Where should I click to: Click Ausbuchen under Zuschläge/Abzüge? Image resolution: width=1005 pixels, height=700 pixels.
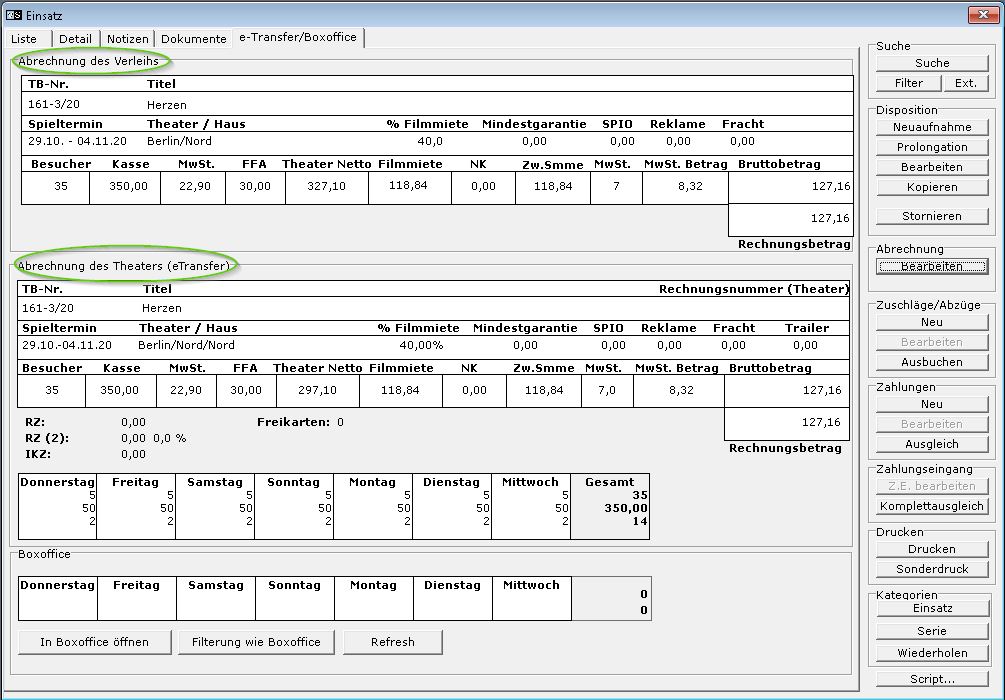coord(931,362)
